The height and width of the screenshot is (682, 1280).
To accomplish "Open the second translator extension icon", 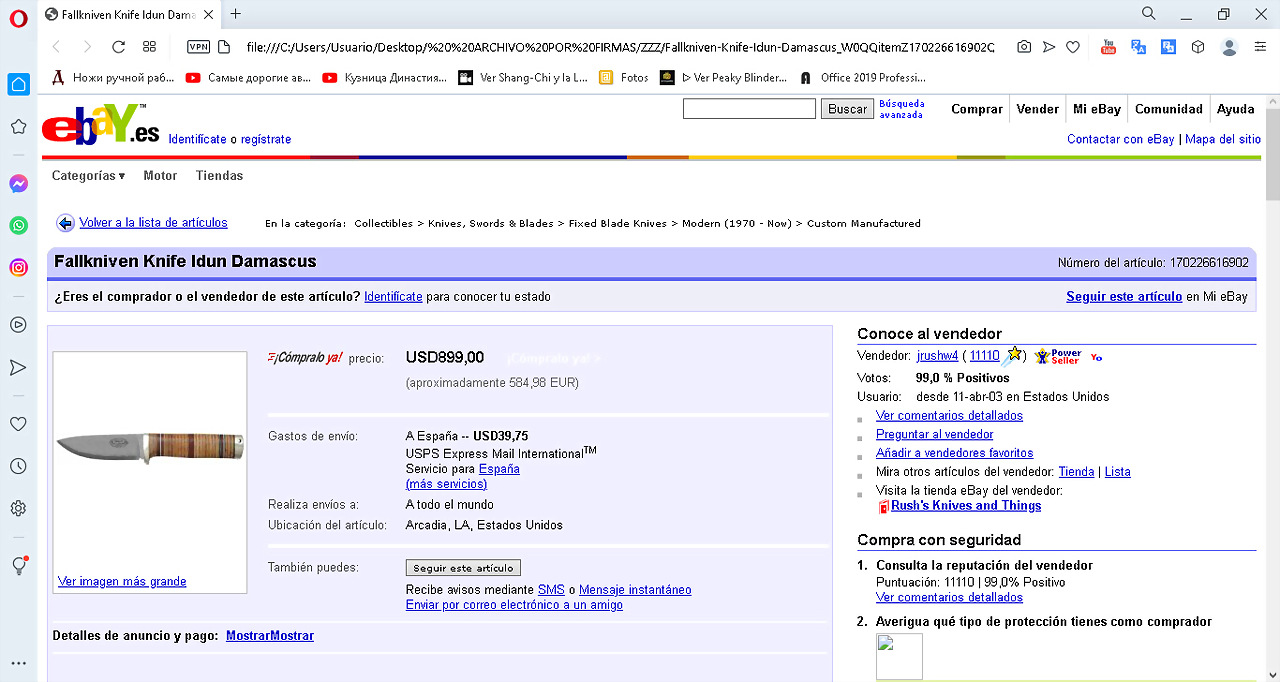I will 1168,47.
